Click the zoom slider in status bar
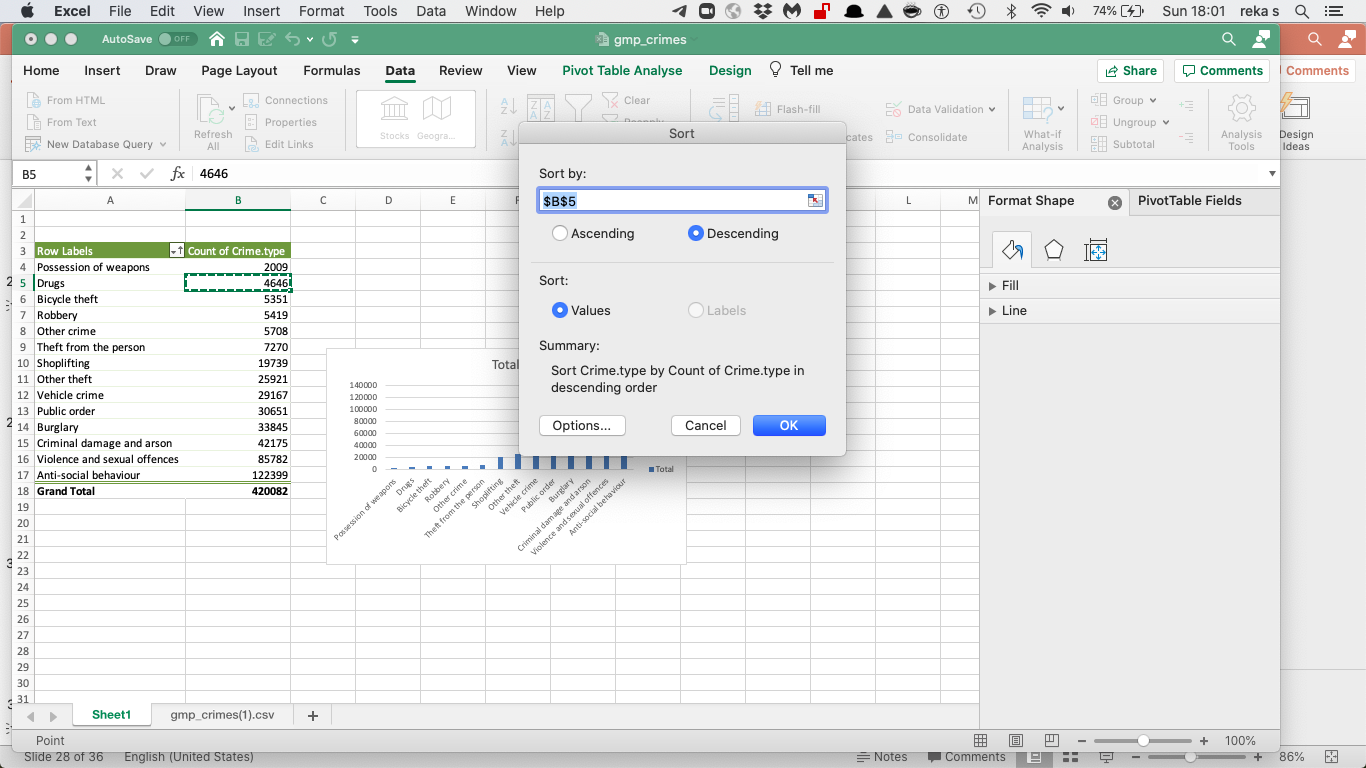 (1143, 741)
